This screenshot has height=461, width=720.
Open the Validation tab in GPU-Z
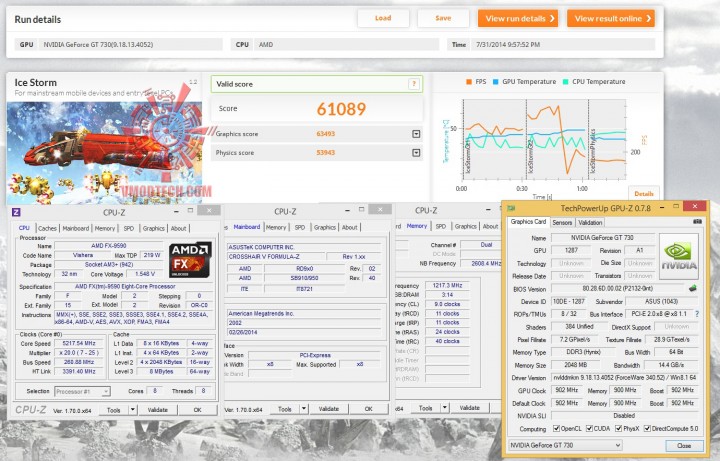[590, 222]
